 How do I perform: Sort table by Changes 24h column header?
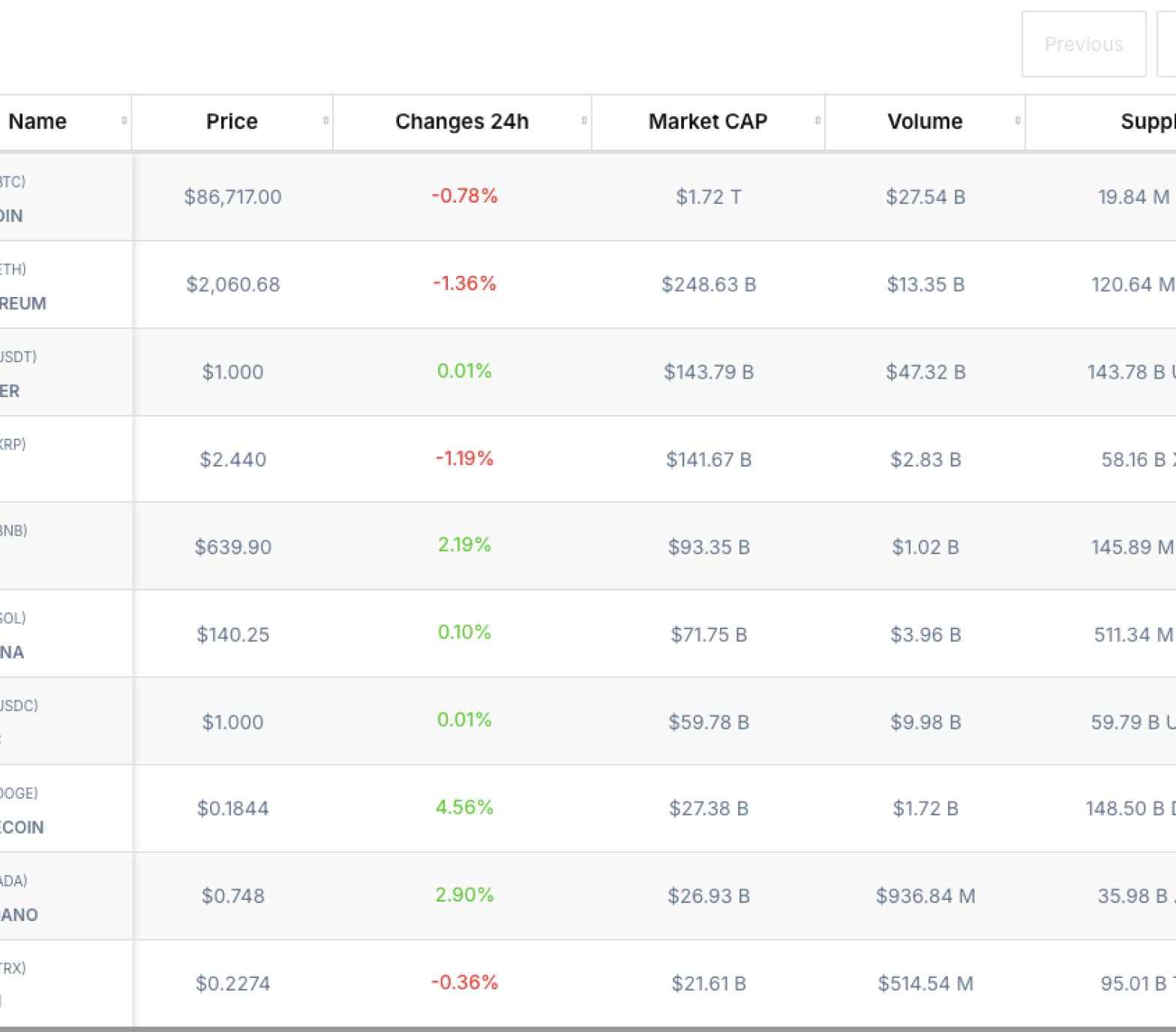(462, 121)
